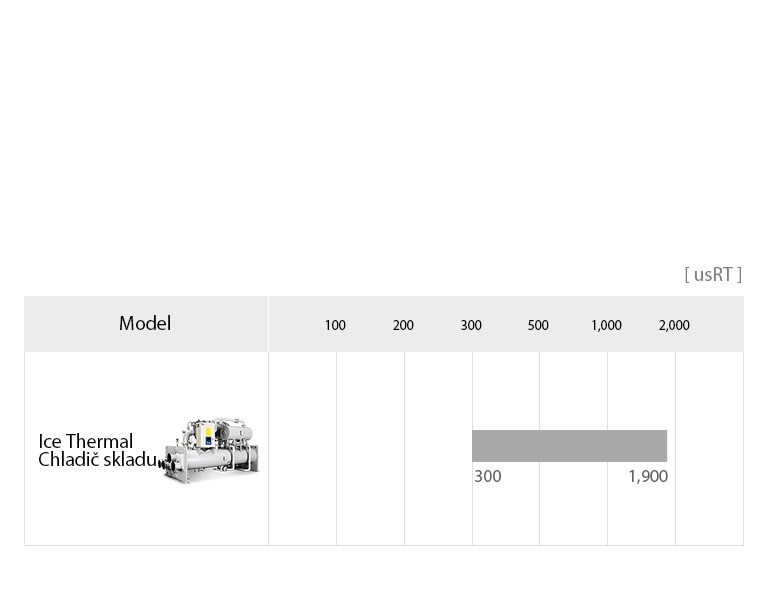Screen dimensions: 768x600
Task: Click the empty cell left of the 100 gridline
Action: (x=302, y=448)
